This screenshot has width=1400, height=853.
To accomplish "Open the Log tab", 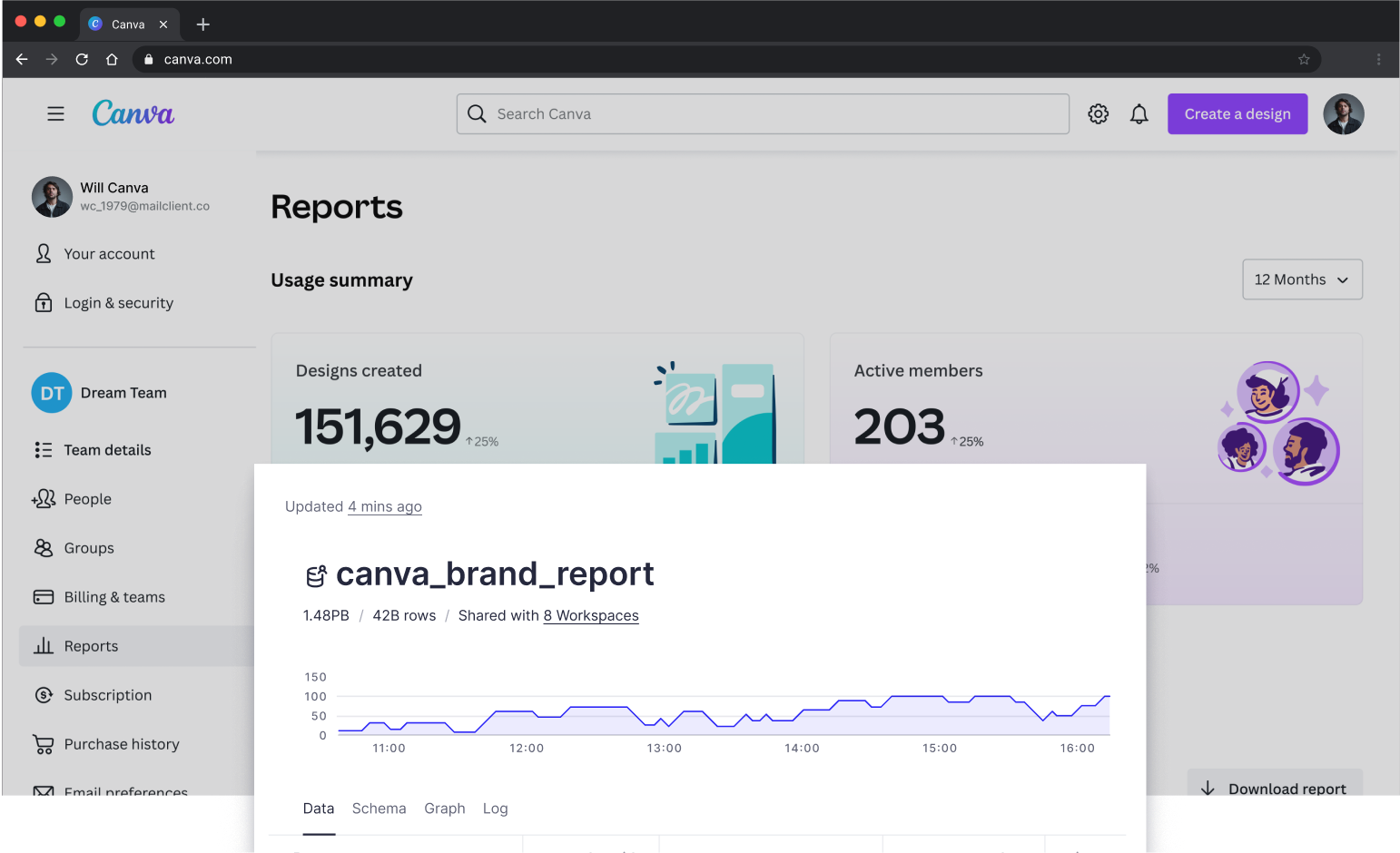I will coord(495,809).
